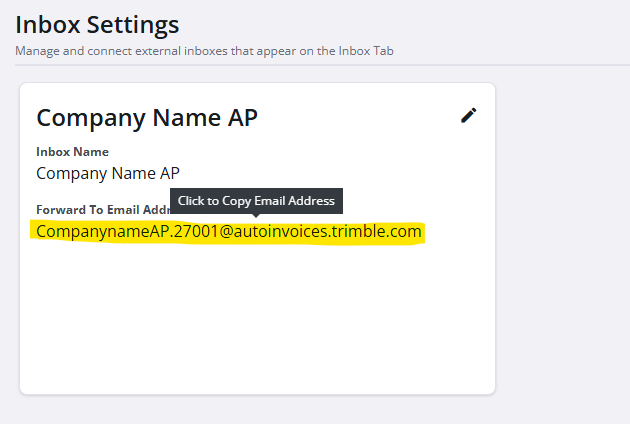Click the 'Click to Copy Email Address' tooltip
This screenshot has width=630, height=424.
tap(256, 201)
